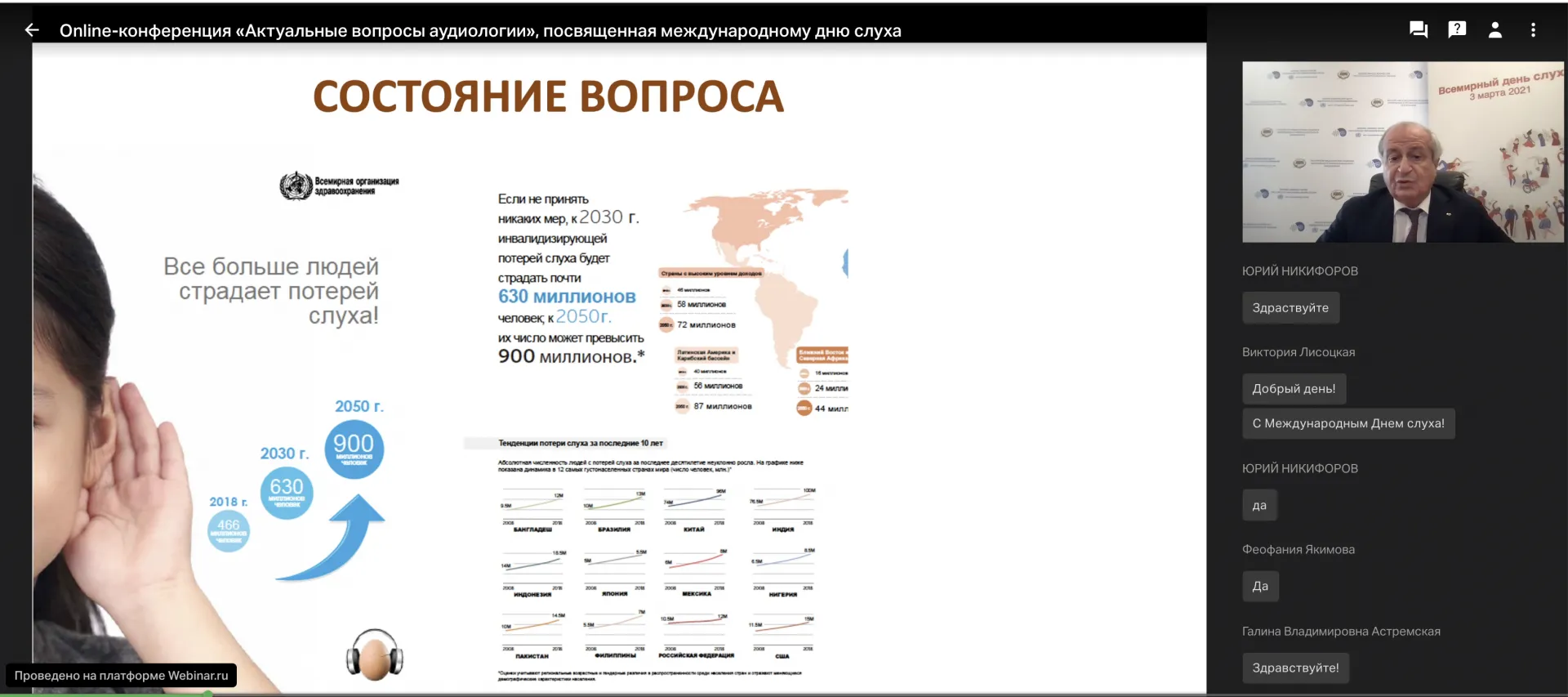Click the presenter video thumbnail
1568x697 pixels.
(1403, 152)
